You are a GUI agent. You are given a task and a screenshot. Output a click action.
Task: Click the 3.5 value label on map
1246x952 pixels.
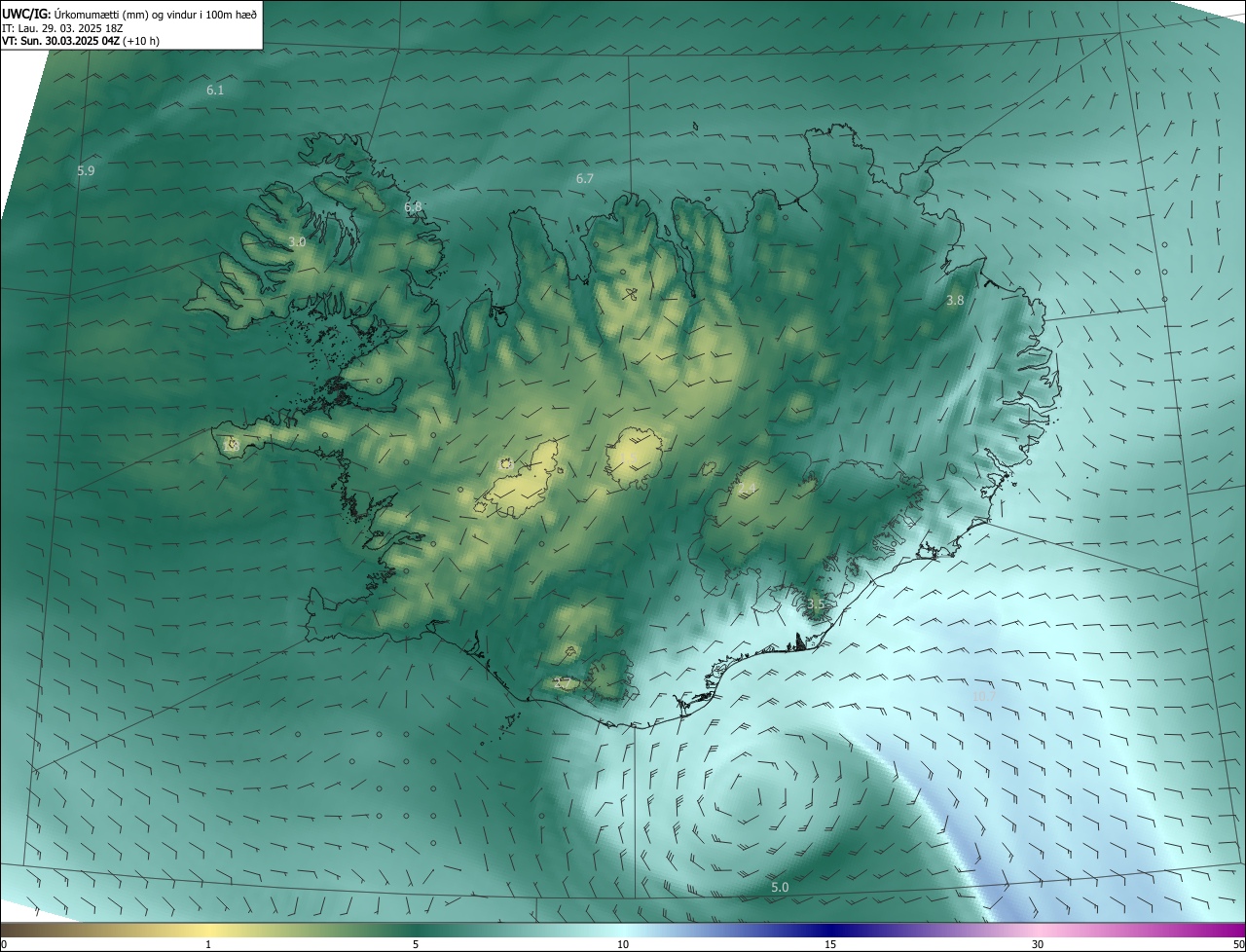(816, 604)
